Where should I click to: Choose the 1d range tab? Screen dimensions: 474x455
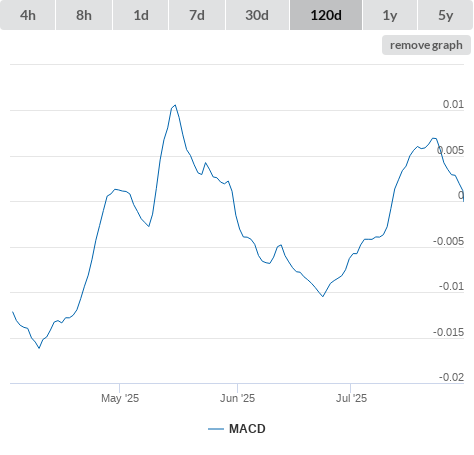141,15
